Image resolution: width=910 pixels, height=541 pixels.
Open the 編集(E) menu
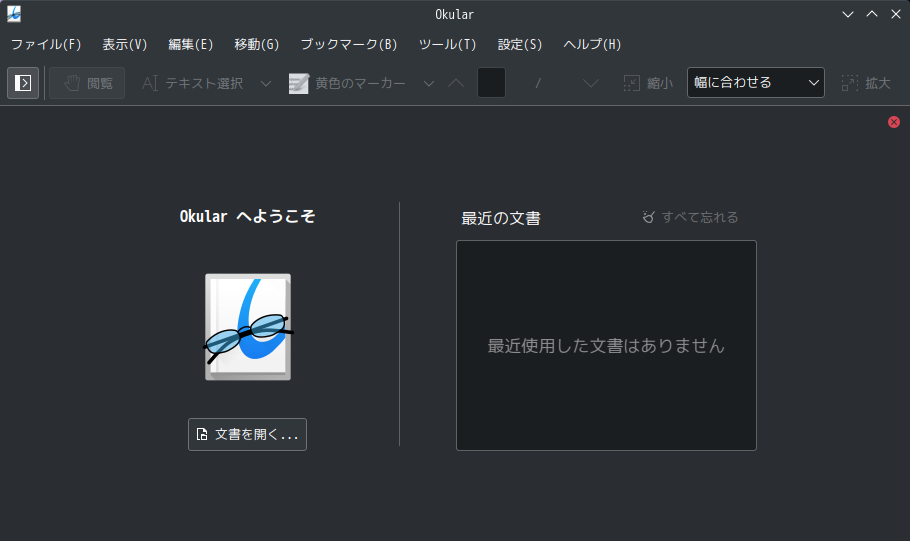tap(190, 44)
